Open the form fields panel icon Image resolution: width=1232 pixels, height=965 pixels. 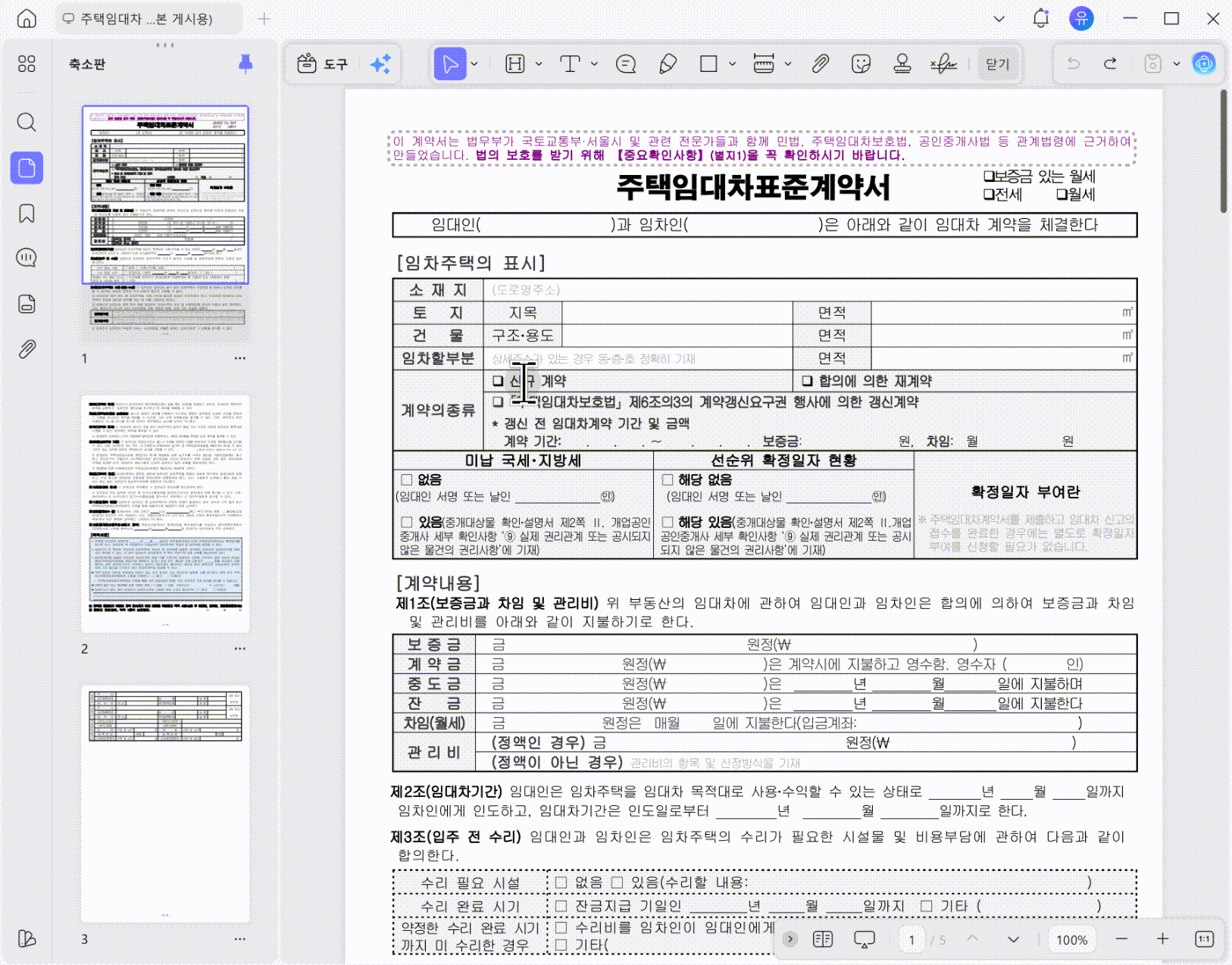tap(27, 304)
